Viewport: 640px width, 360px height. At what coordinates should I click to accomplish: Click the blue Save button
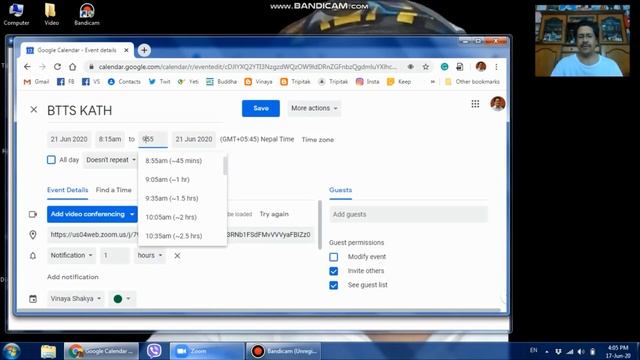pos(261,108)
